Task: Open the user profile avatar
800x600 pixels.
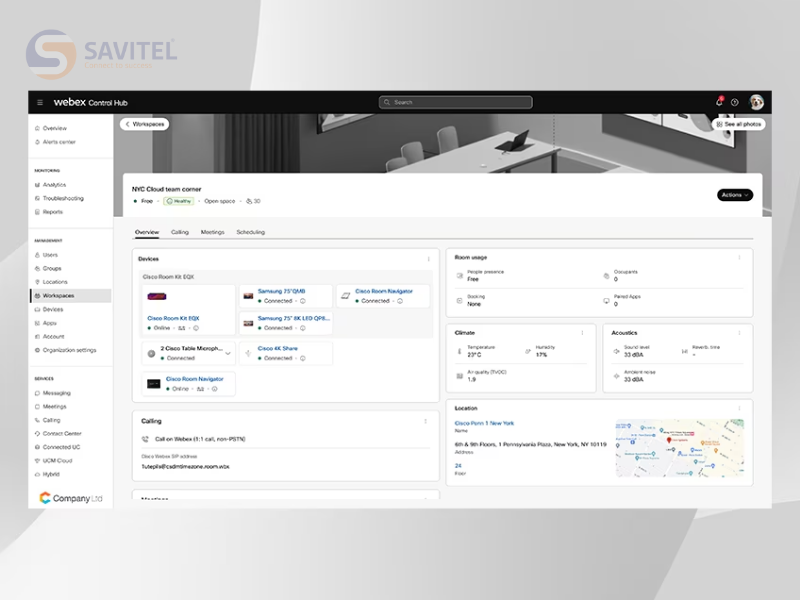Action: pos(756,102)
